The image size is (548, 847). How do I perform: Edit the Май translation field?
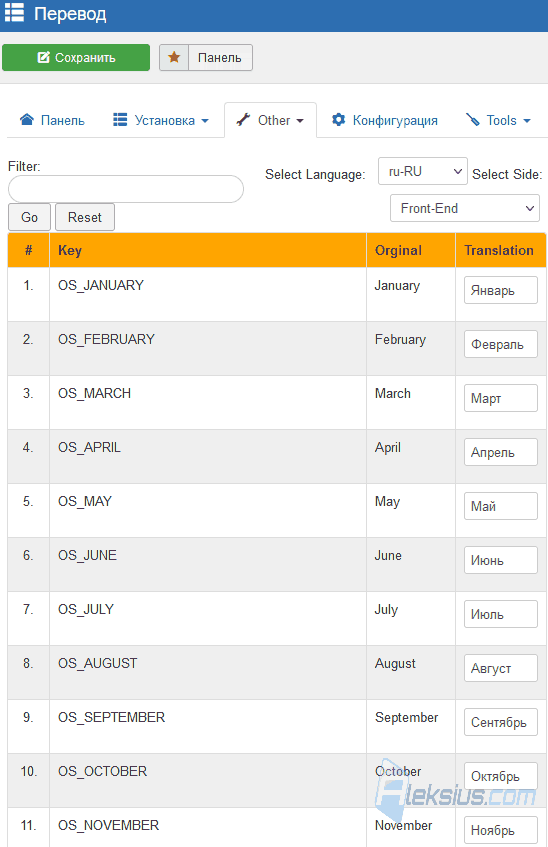click(x=501, y=506)
